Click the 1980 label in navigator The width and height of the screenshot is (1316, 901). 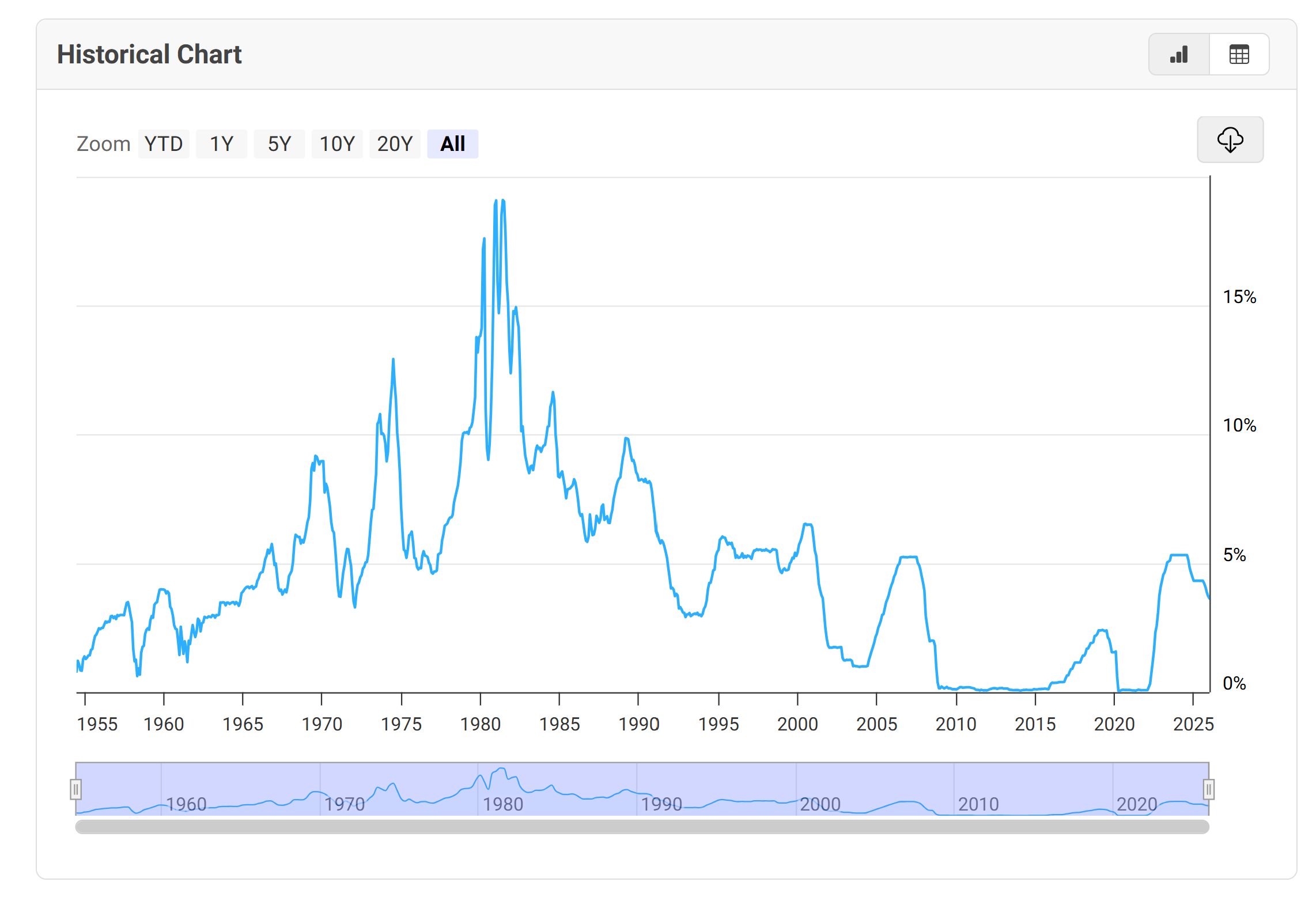pyautogui.click(x=502, y=804)
